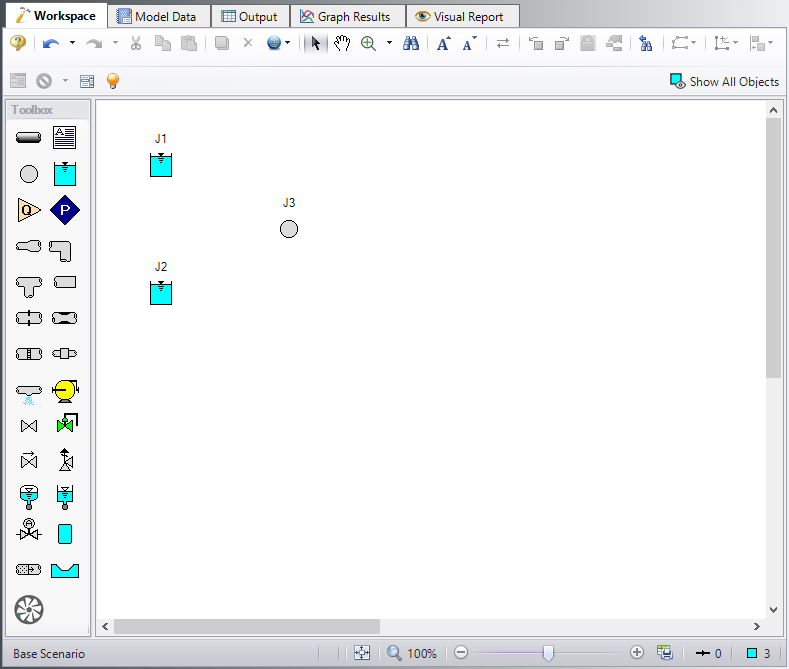Image resolution: width=789 pixels, height=669 pixels.
Task: Select the Reservoir junction tool in Toolbox
Action: tap(65, 174)
